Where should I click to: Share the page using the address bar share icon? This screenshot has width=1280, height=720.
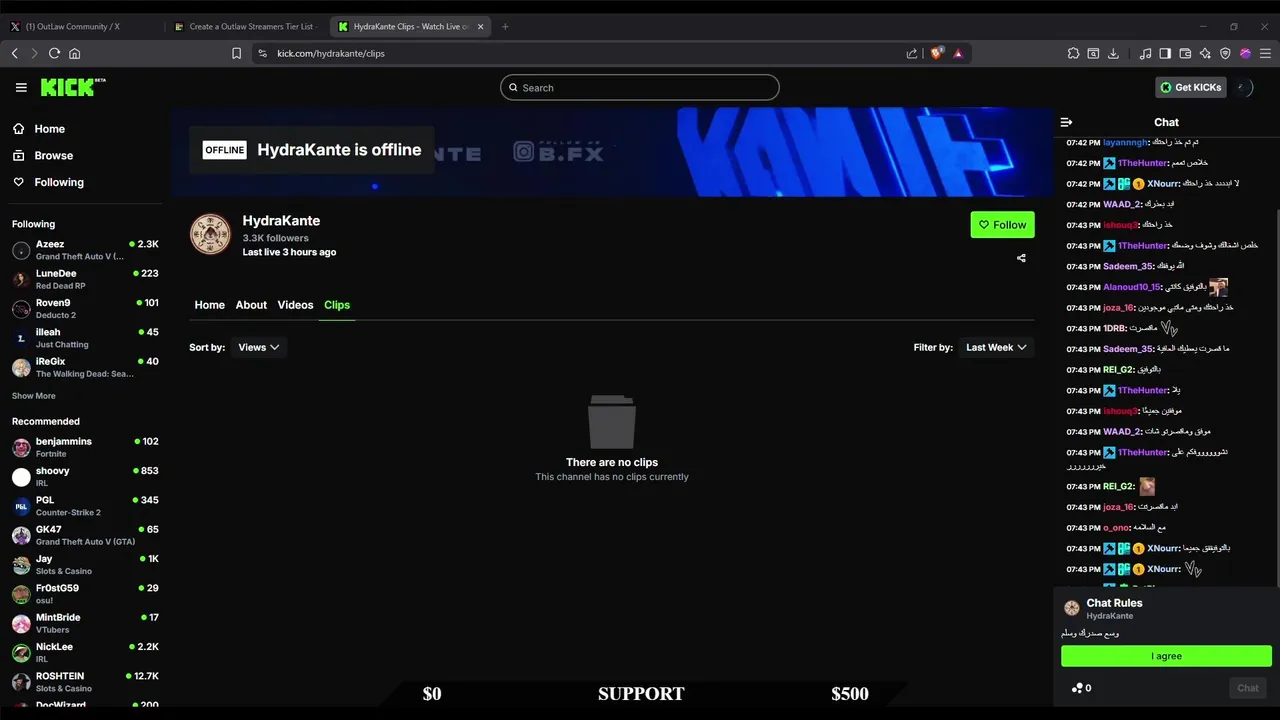click(912, 53)
